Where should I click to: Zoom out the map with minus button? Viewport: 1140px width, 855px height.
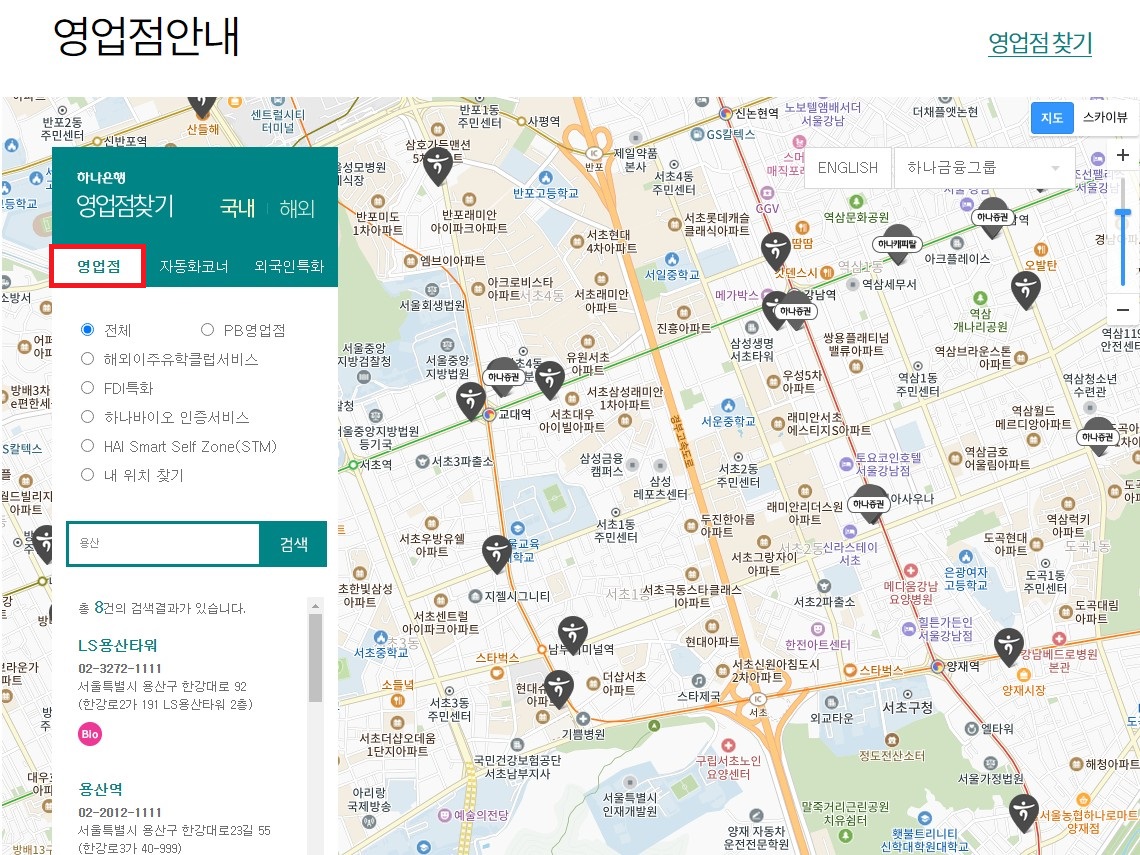1123,310
